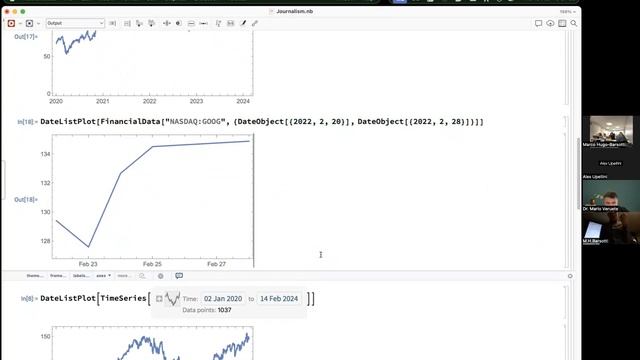The width and height of the screenshot is (640, 360).
Task: Click the TimeSeries function name in In[8]
Action: 123,298
